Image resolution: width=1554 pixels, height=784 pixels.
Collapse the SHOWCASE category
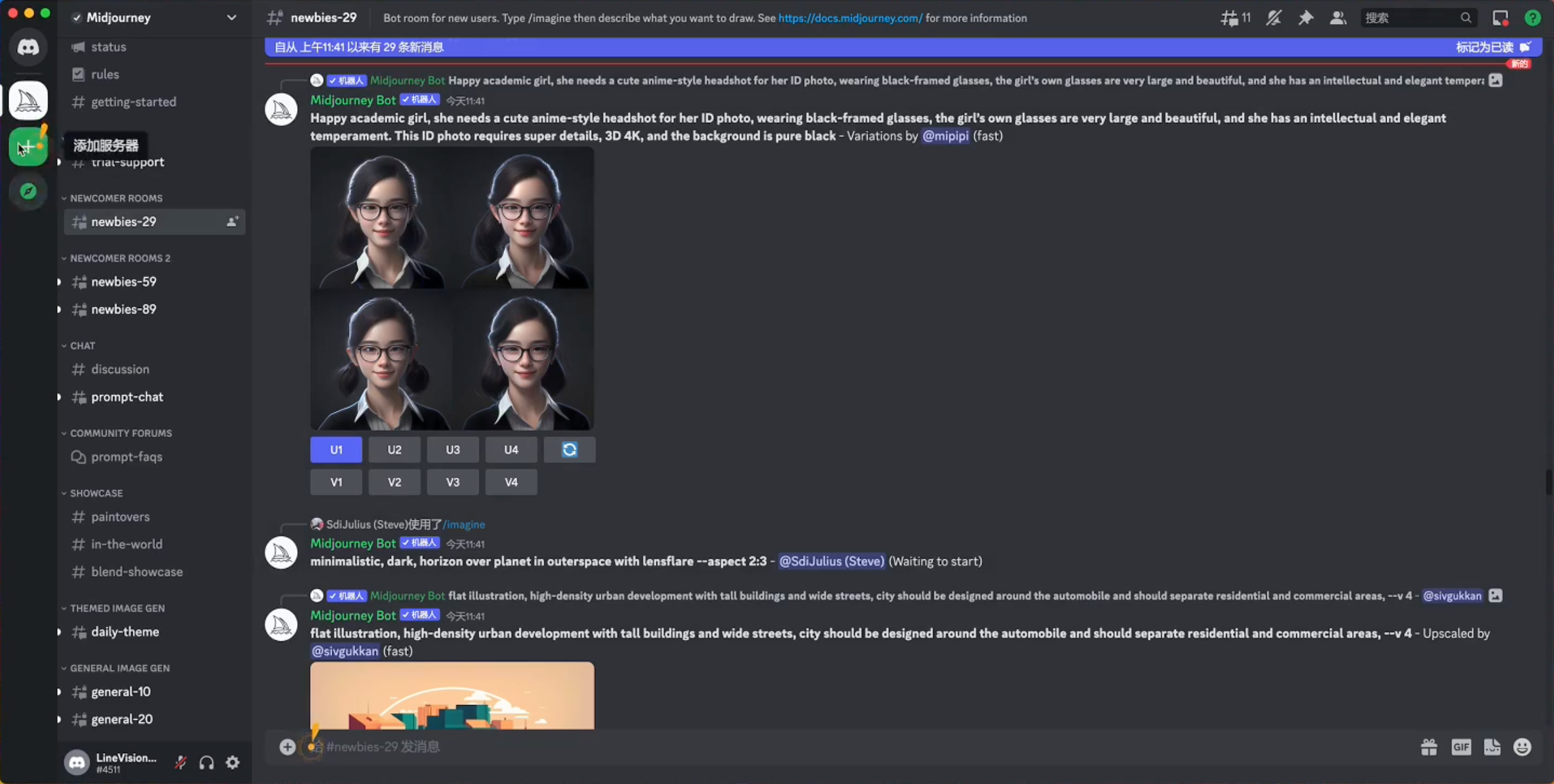[96, 493]
